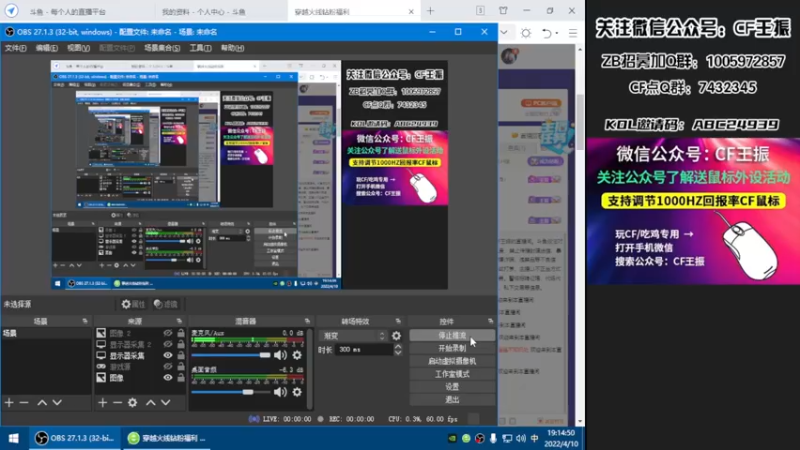Switch to 我的资料 个人中心 browser tab
Viewport: 800px width, 450px height.
pyautogui.click(x=203, y=11)
